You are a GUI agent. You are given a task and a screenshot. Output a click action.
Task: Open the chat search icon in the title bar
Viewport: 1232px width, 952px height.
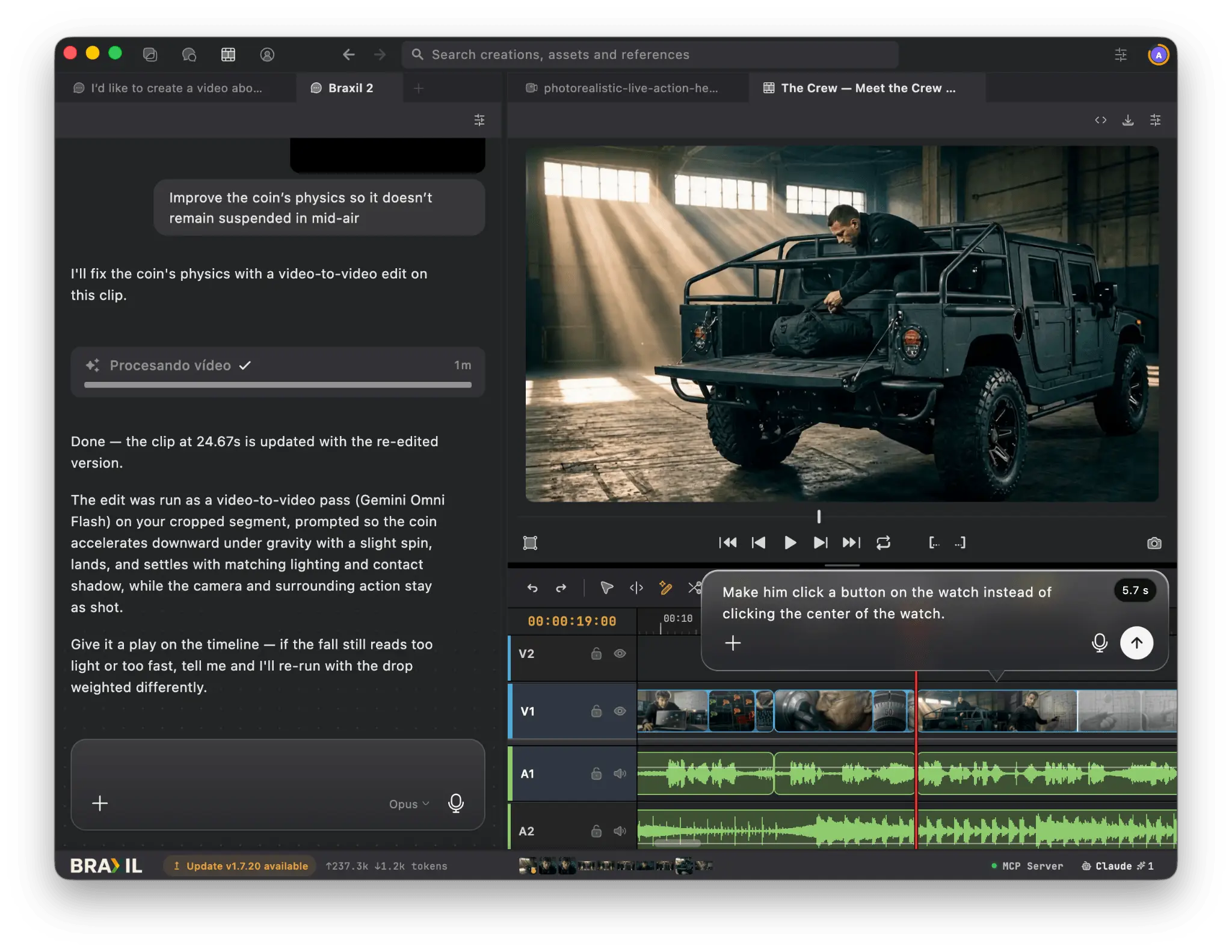click(x=189, y=55)
